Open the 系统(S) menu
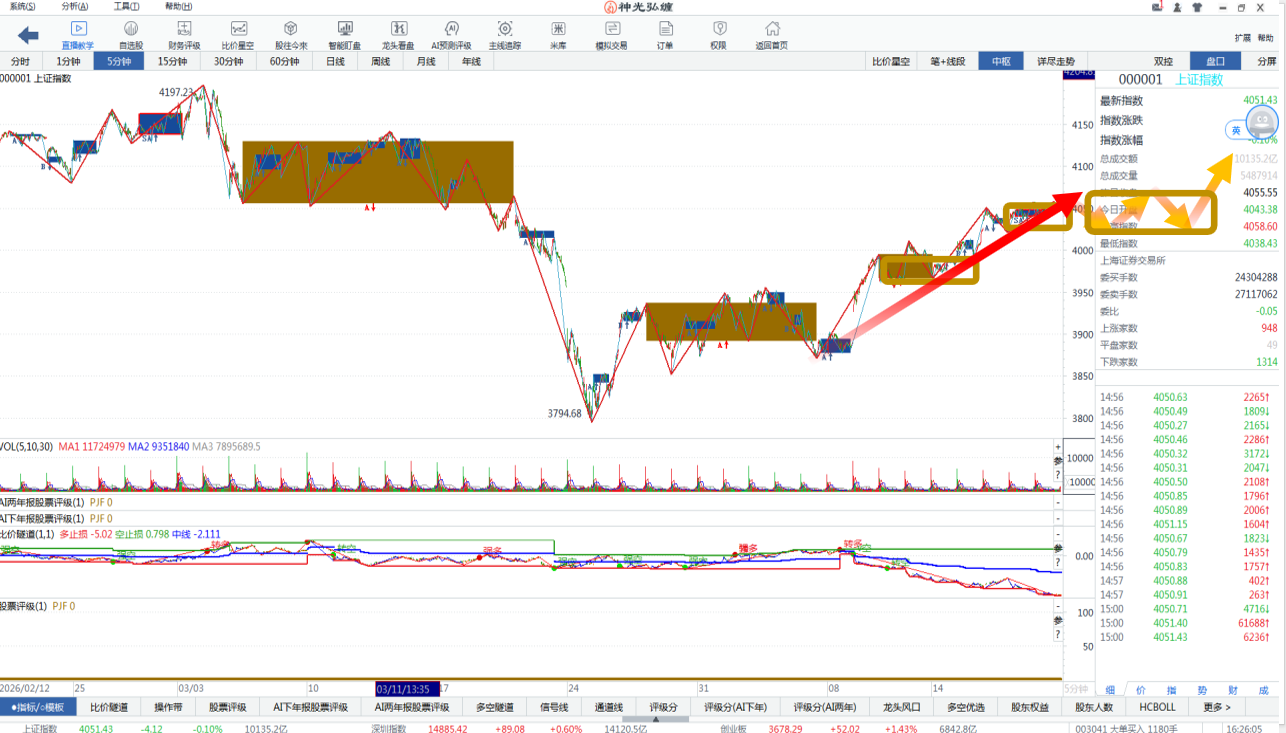 22,6
